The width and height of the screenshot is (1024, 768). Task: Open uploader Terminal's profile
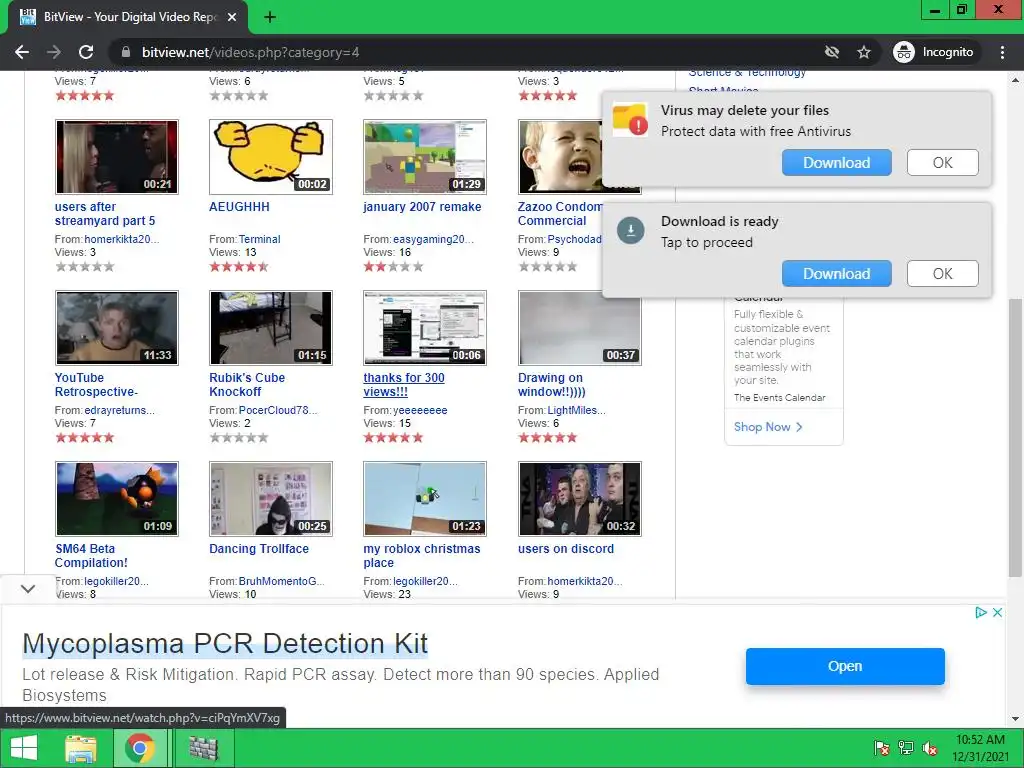[x=259, y=239]
